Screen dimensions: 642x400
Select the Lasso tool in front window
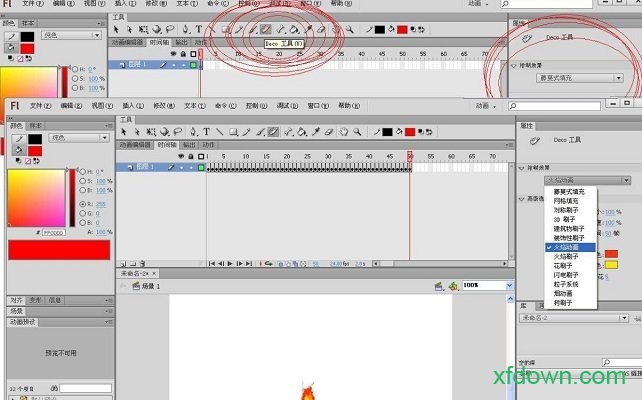[x=178, y=131]
